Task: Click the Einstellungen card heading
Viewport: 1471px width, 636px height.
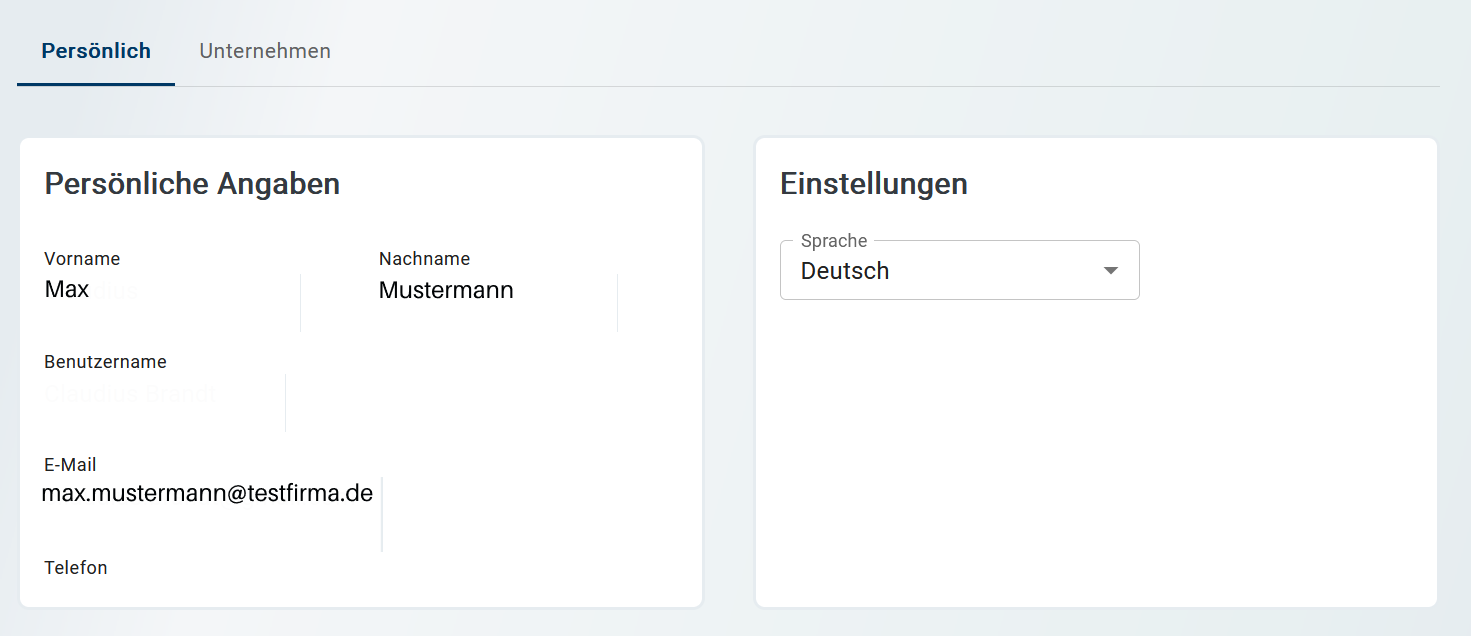Action: [x=873, y=184]
